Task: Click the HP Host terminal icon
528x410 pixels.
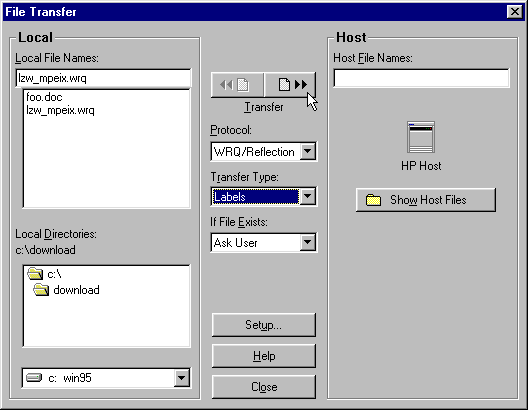Action: point(421,137)
